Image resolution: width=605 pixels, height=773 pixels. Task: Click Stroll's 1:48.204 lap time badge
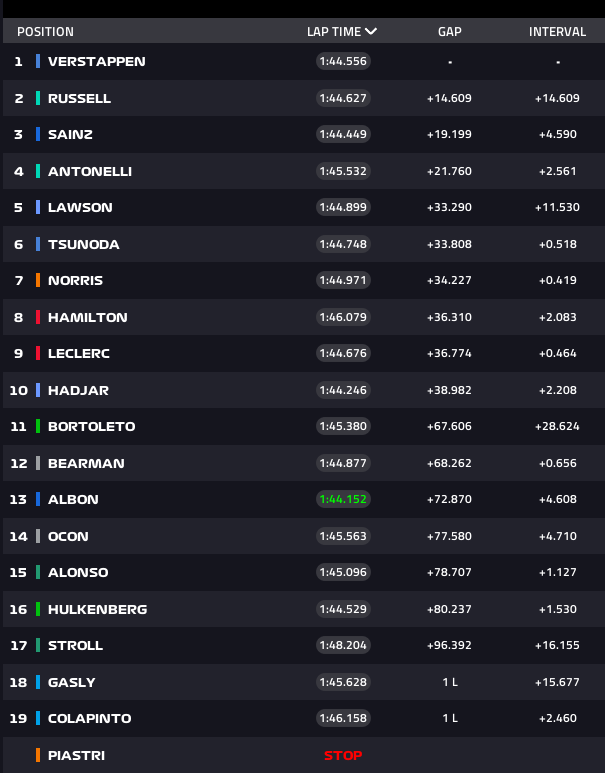click(x=343, y=645)
